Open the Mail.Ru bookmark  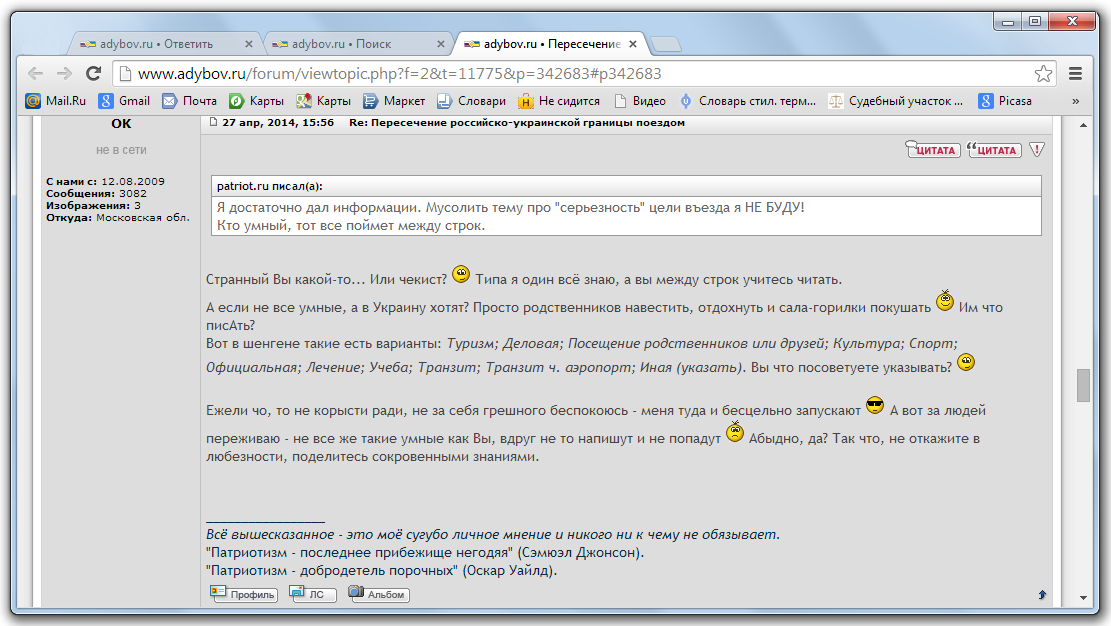coord(57,101)
